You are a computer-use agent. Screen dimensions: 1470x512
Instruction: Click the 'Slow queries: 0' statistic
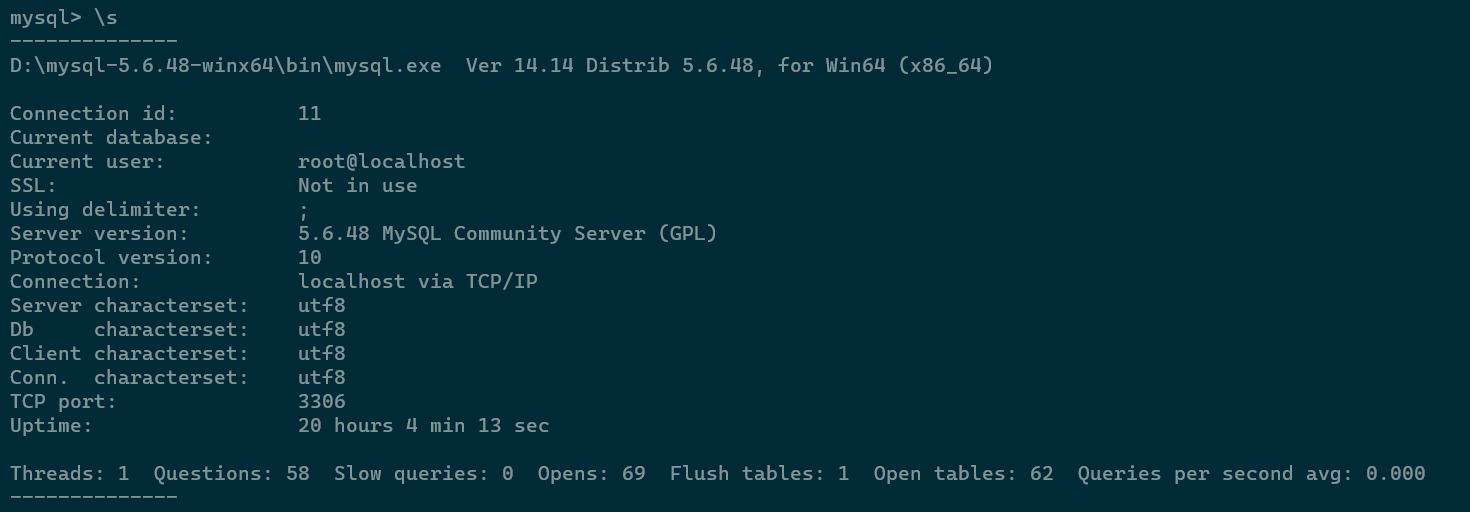[x=423, y=474]
